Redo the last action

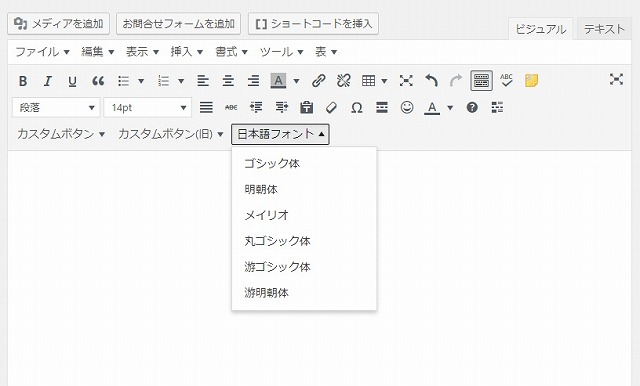456,81
